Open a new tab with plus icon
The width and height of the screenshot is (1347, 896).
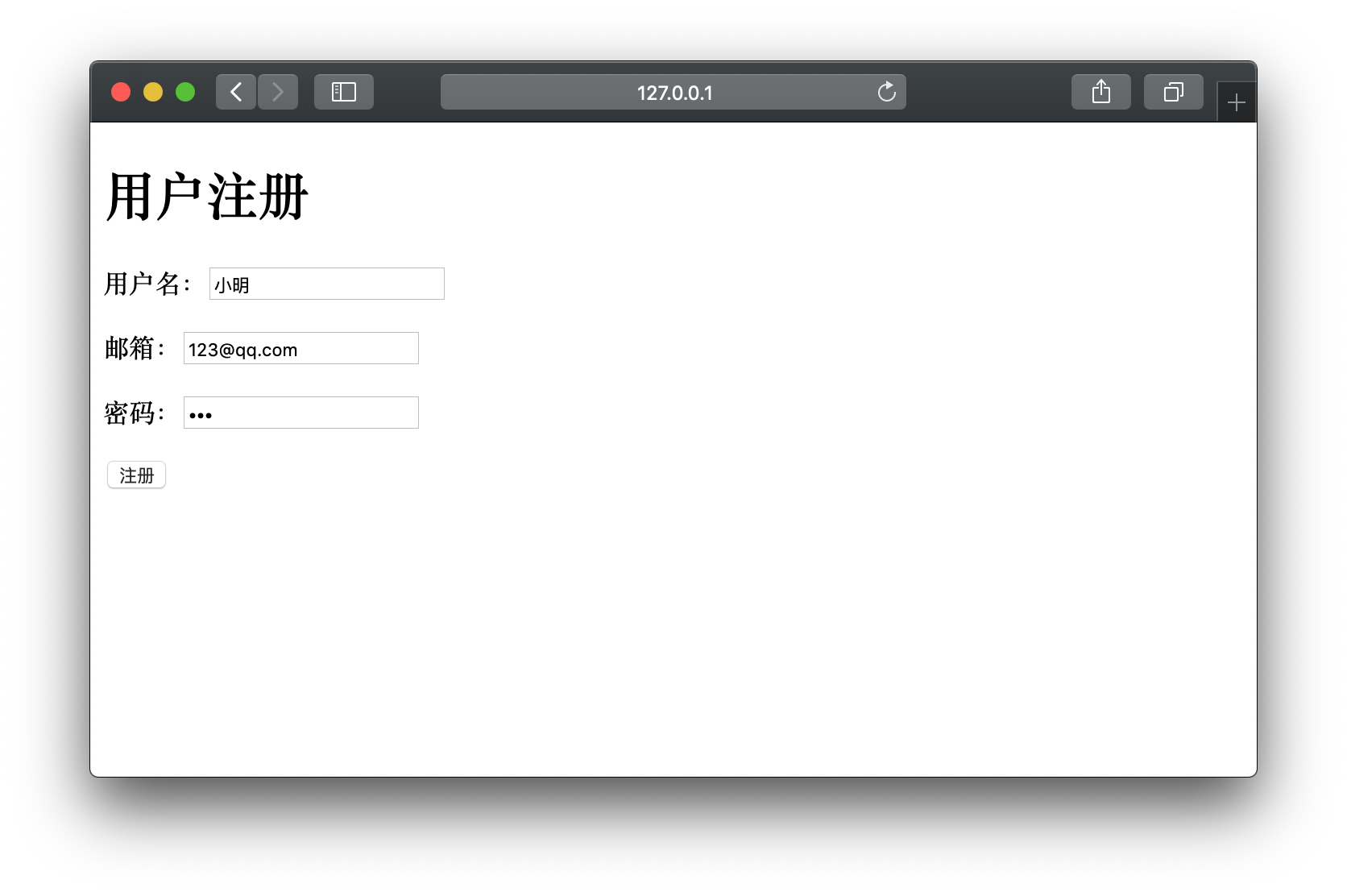point(1237,102)
